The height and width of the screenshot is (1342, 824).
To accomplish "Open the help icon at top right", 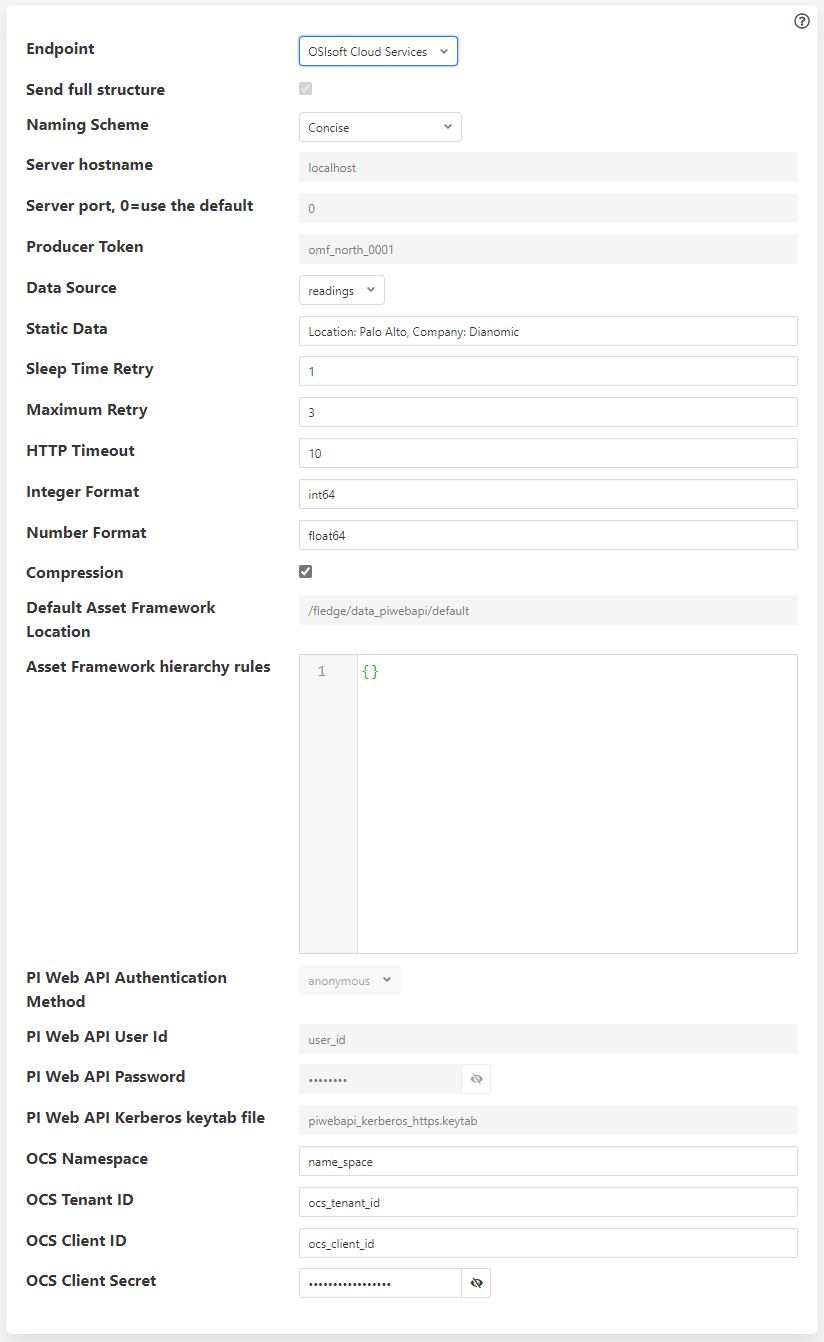I will (x=800, y=21).
